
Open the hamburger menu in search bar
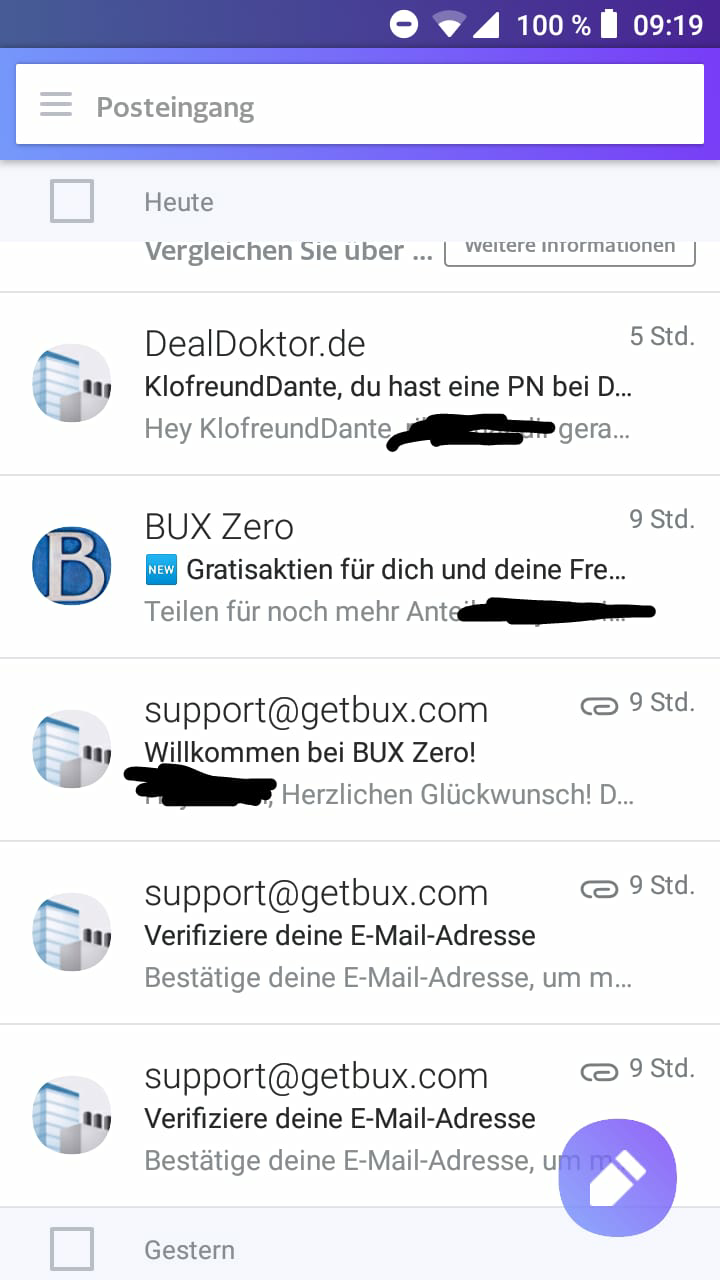point(56,105)
